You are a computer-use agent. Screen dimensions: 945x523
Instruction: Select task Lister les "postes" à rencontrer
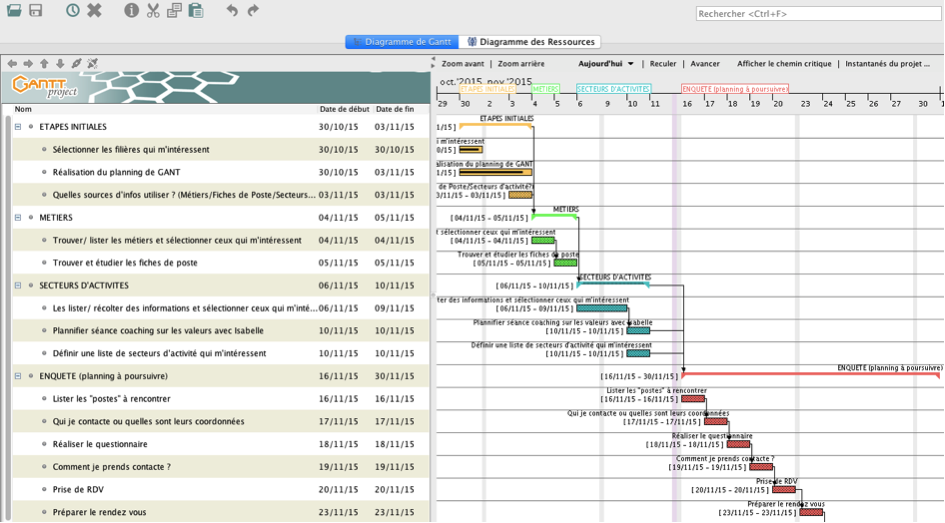click(111, 399)
